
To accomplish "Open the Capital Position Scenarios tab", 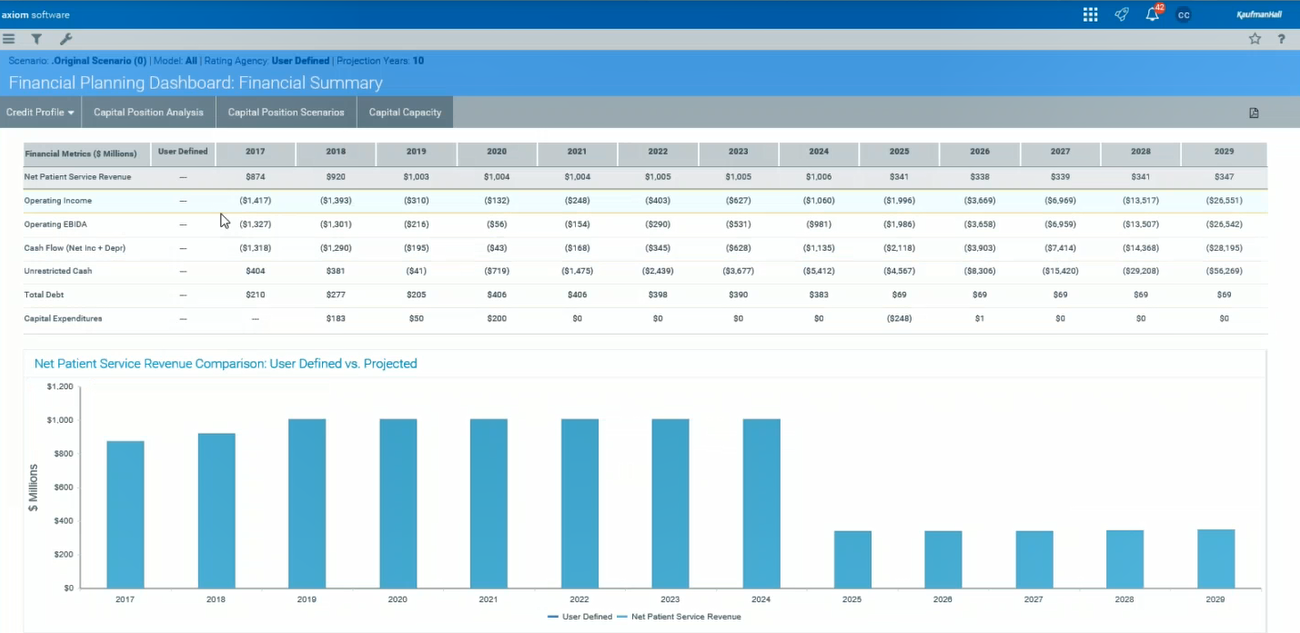I will [286, 112].
